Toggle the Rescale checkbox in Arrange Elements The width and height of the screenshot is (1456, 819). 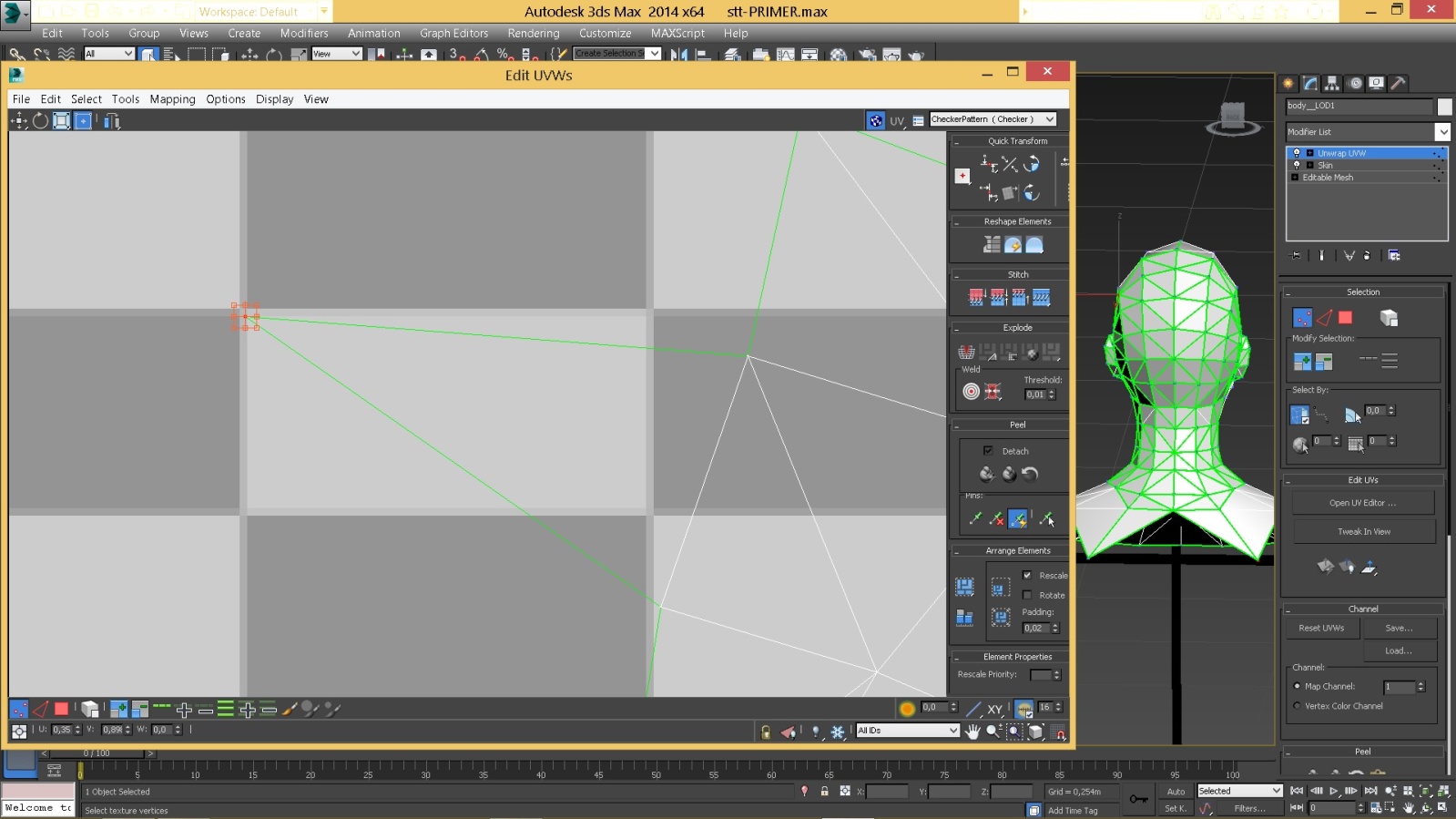pos(1027,576)
